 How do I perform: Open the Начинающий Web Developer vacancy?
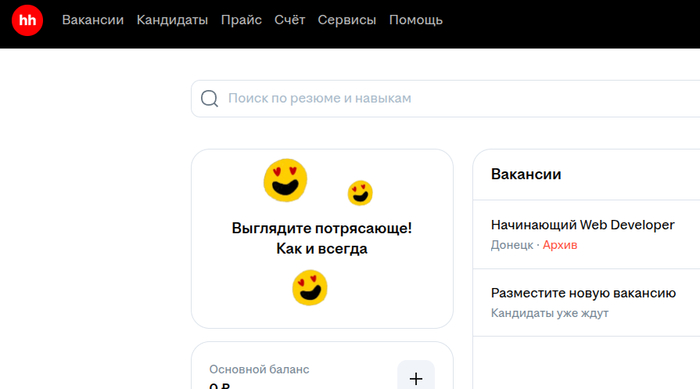point(583,225)
